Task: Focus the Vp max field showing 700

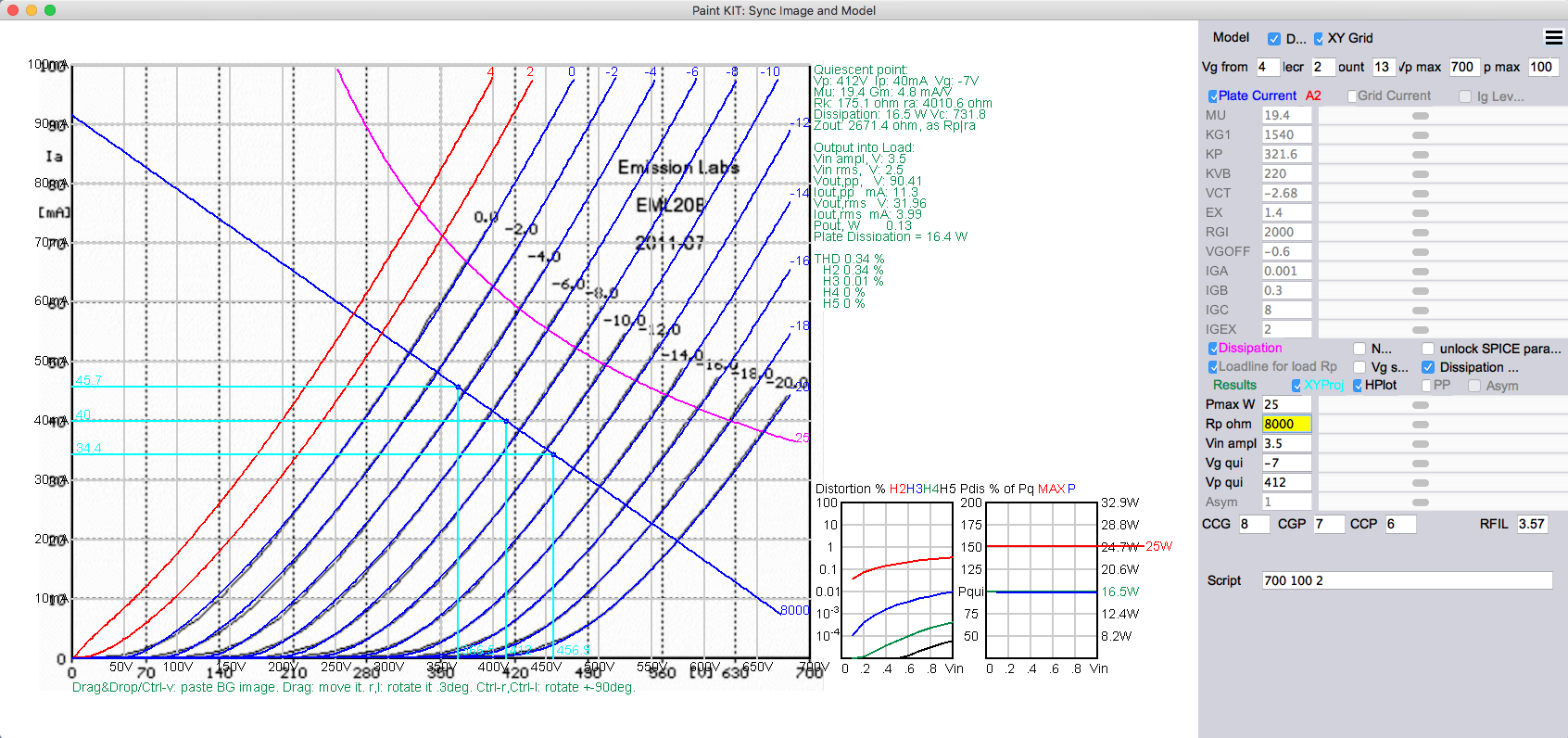Action: tap(1463, 67)
